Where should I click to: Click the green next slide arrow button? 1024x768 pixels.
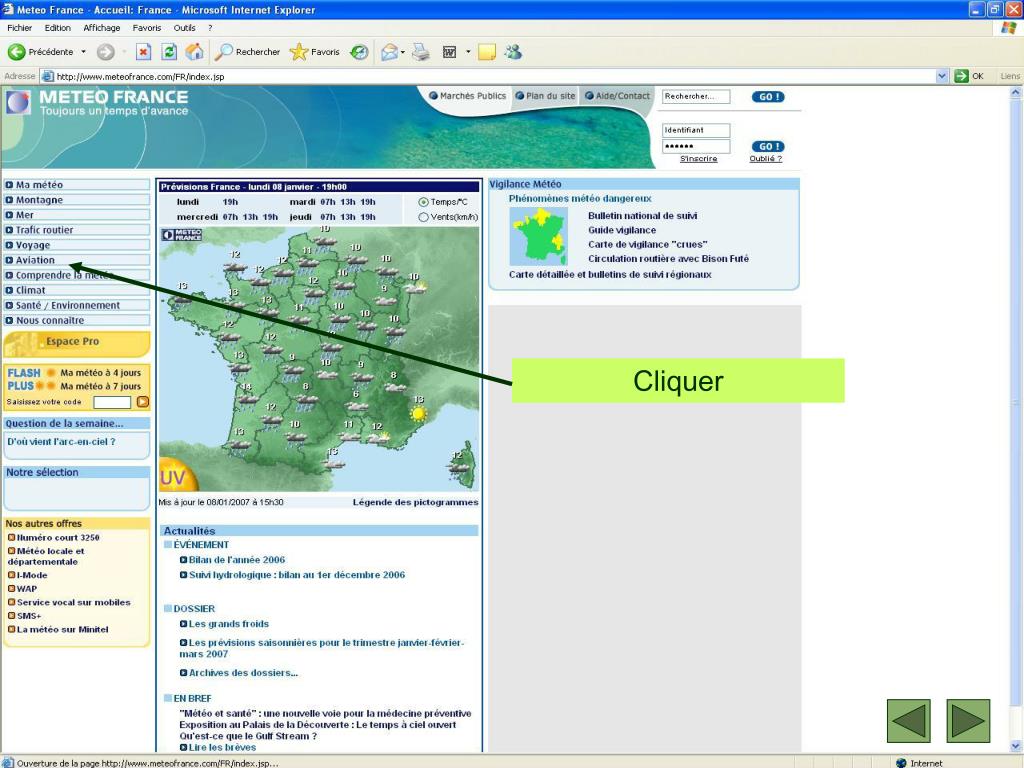click(968, 720)
